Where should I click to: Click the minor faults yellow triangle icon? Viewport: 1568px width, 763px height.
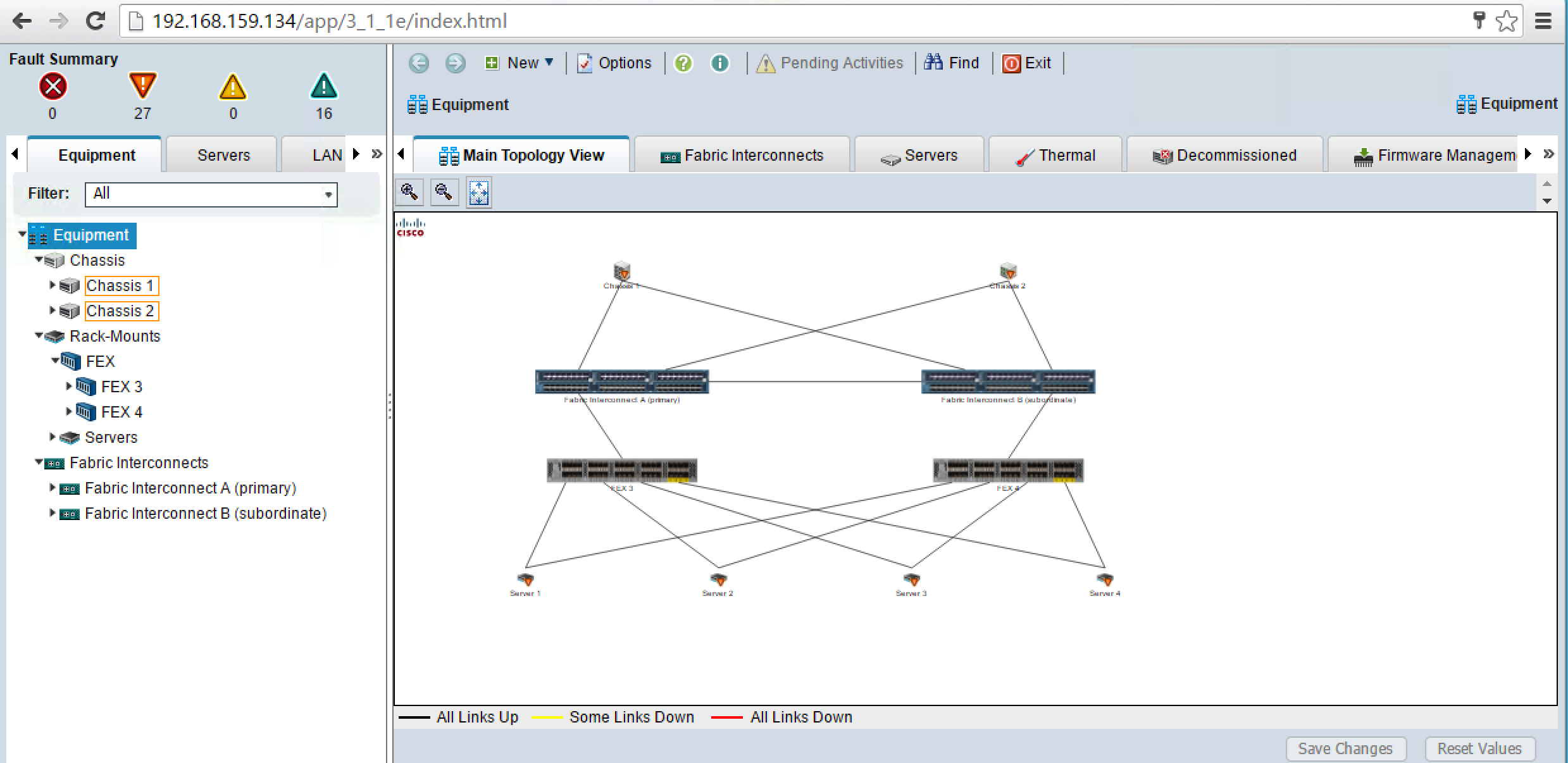[233, 87]
